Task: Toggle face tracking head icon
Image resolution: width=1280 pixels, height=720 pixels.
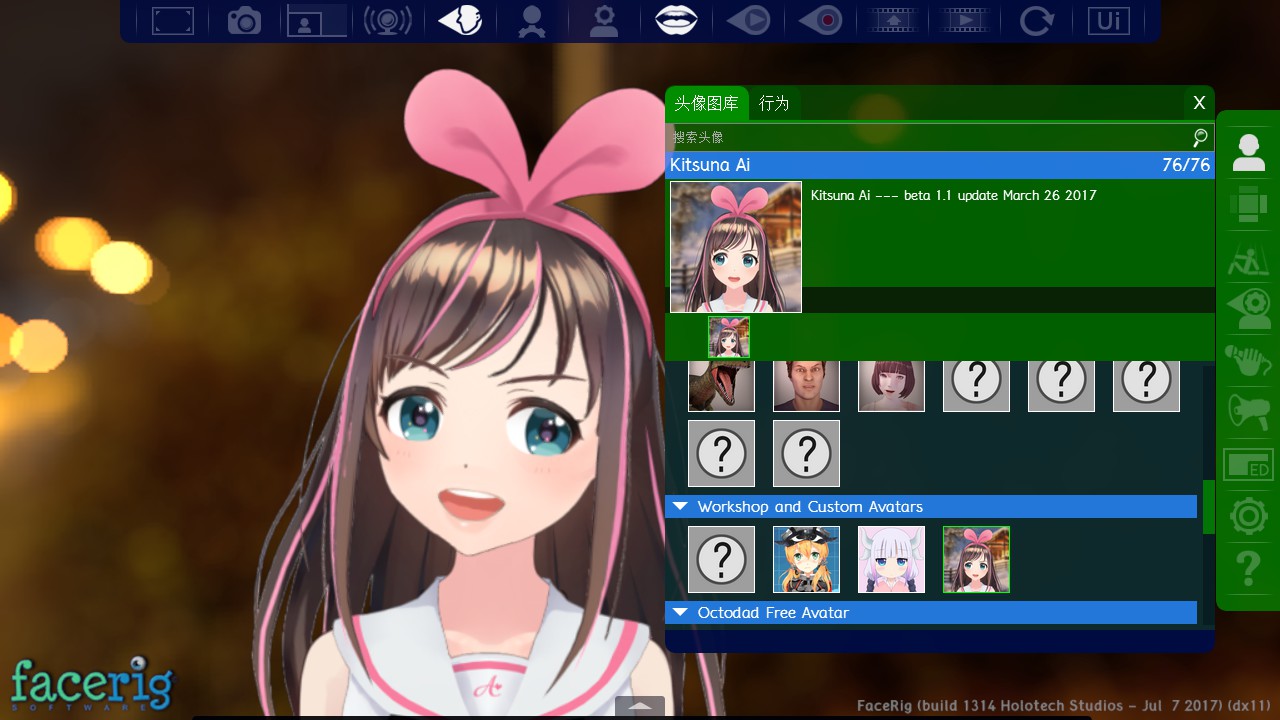Action: coord(460,20)
